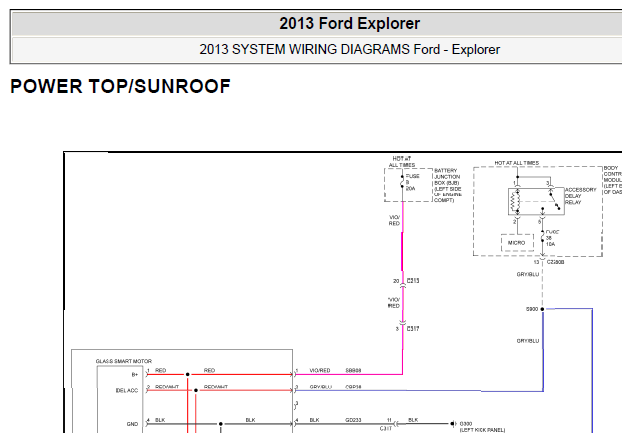Click the "2013 Ford Explorer" title heading
The width and height of the screenshot is (622, 433).
click(x=349, y=23)
